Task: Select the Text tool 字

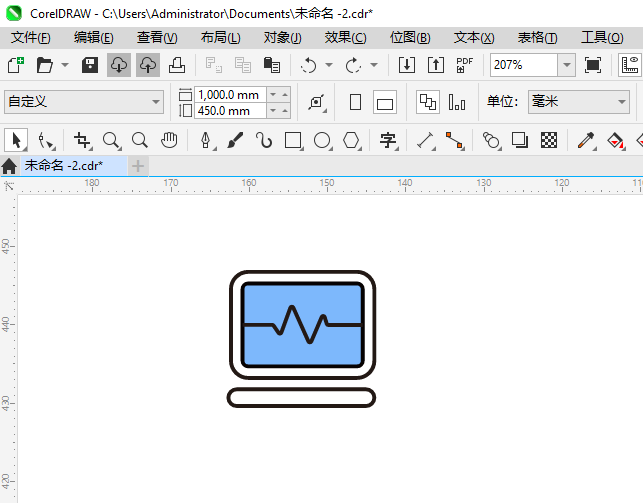Action: coord(388,141)
